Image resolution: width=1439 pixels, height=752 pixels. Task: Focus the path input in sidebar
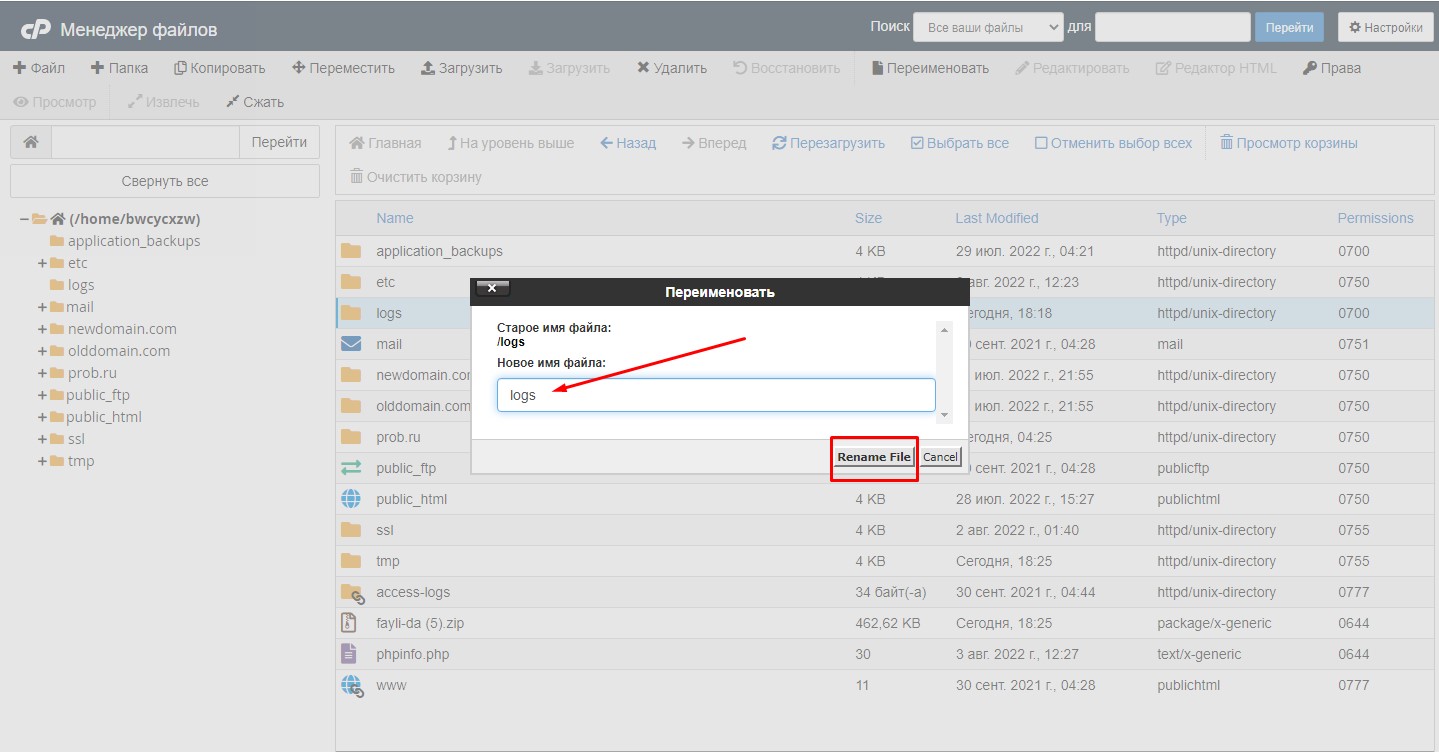145,142
